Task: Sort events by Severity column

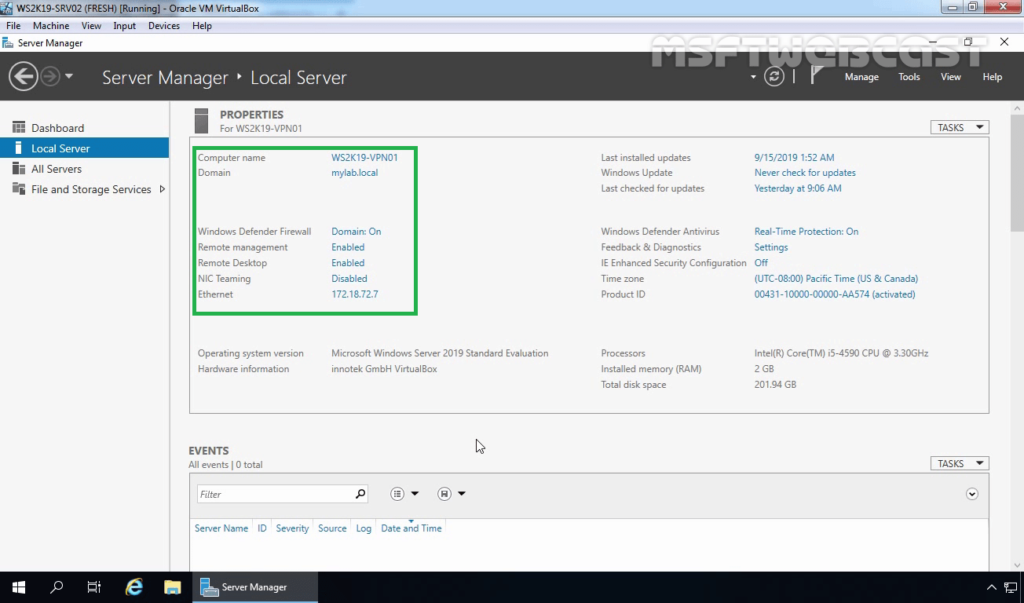Action: click(x=292, y=528)
